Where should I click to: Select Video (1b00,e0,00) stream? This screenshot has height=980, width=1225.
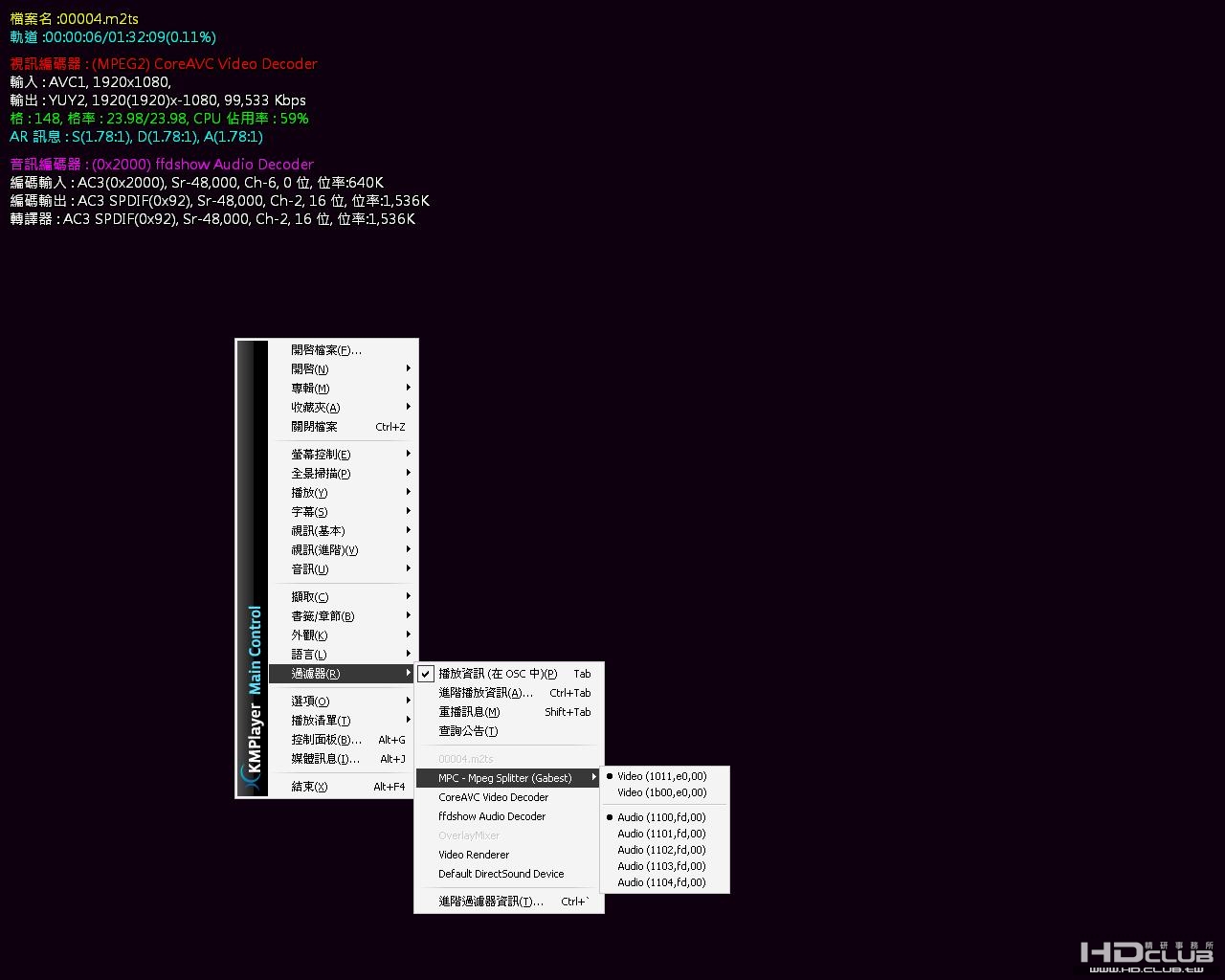[x=664, y=792]
